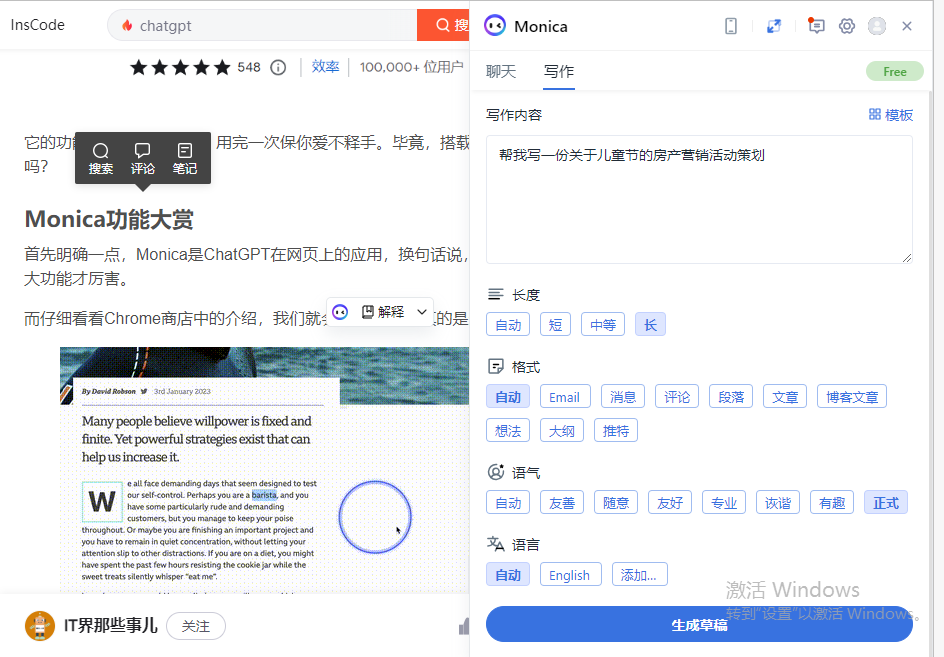Select 专业 tone option
This screenshot has width=944, height=657.
(x=724, y=503)
